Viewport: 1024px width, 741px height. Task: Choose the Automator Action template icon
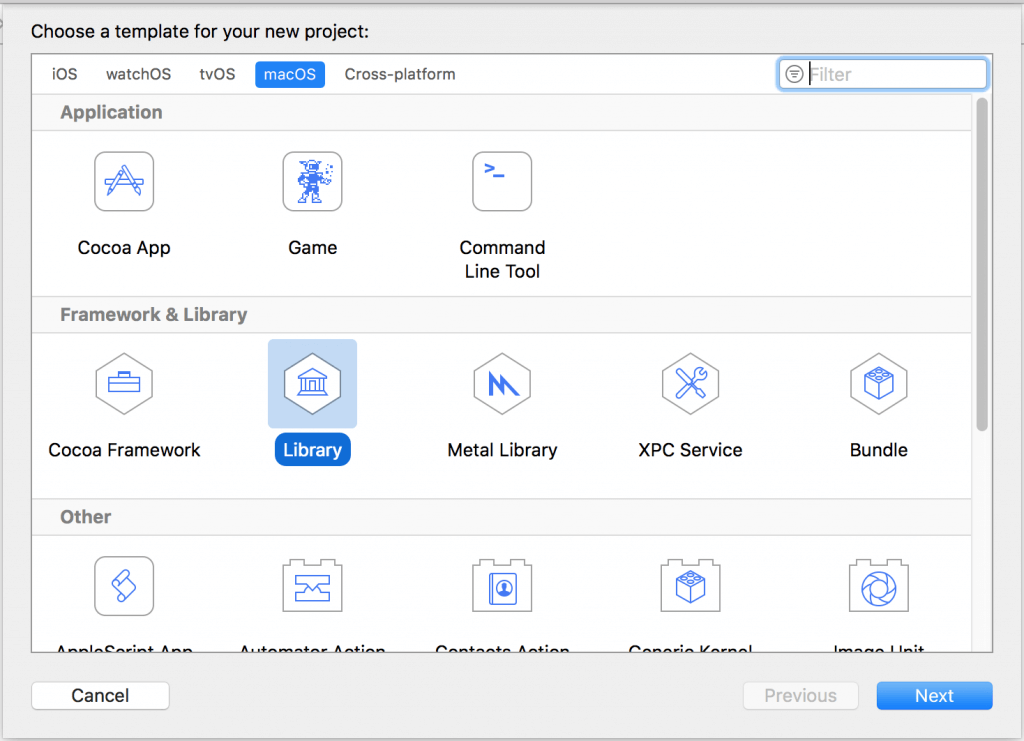click(x=312, y=586)
